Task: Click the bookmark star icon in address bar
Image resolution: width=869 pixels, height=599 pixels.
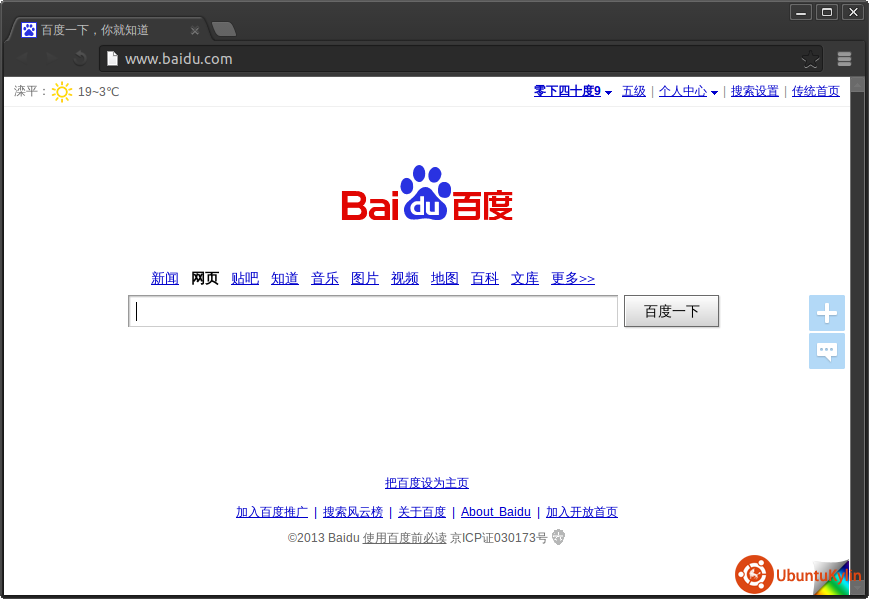Action: [810, 59]
